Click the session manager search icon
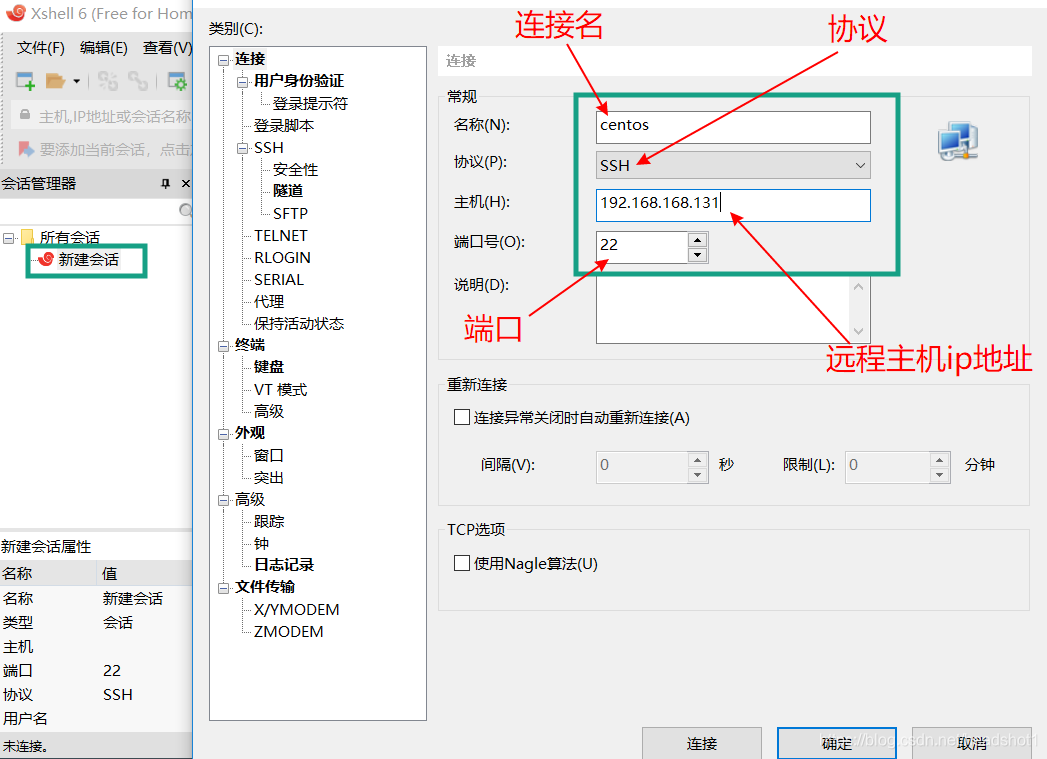This screenshot has height=759, width=1047. pyautogui.click(x=186, y=211)
